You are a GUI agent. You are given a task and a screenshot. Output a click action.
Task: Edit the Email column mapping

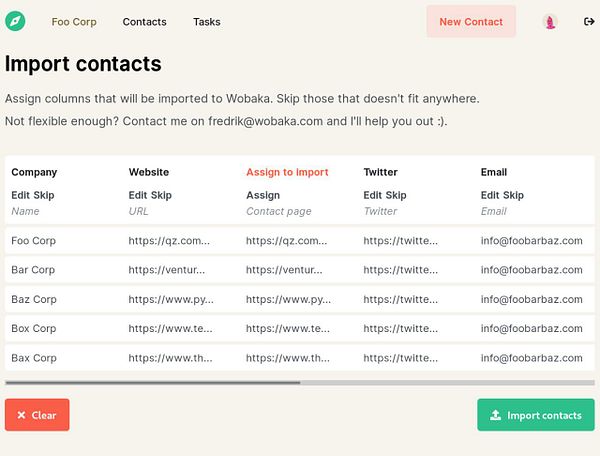tap(490, 195)
